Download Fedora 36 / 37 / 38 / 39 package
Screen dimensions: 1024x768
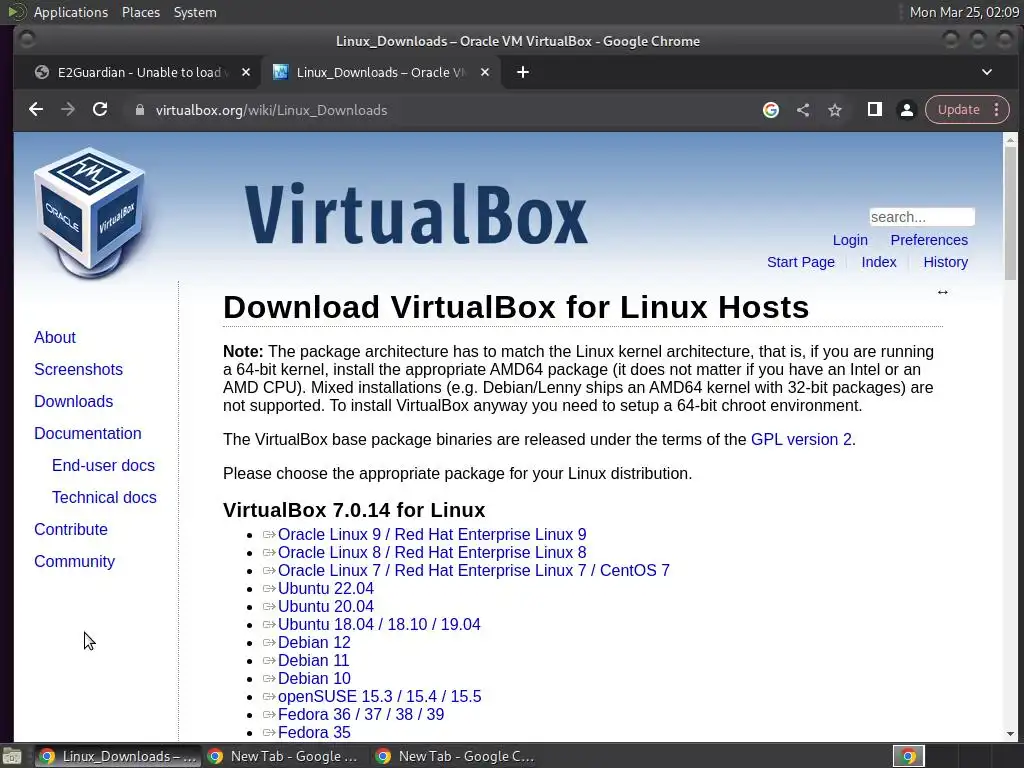coord(360,714)
